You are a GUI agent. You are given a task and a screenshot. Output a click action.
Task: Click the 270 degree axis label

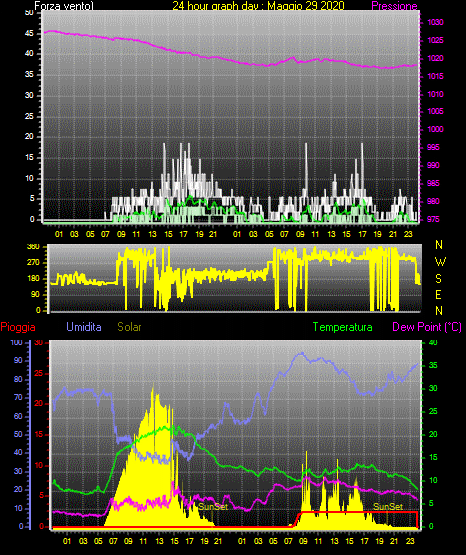34,263
